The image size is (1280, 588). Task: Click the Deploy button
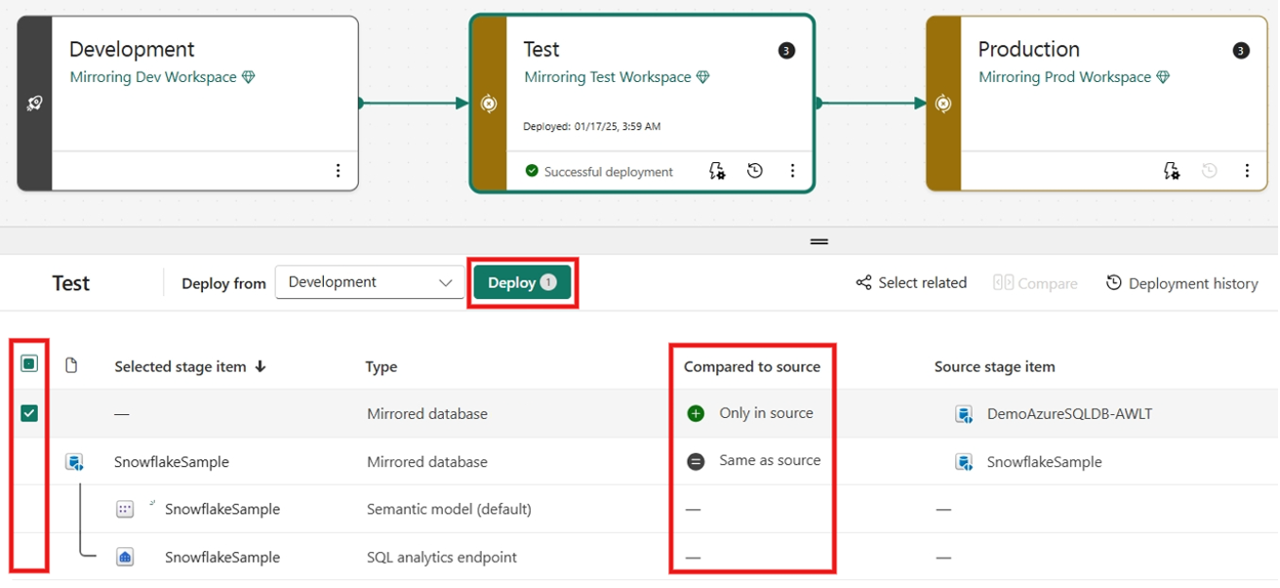click(x=521, y=282)
